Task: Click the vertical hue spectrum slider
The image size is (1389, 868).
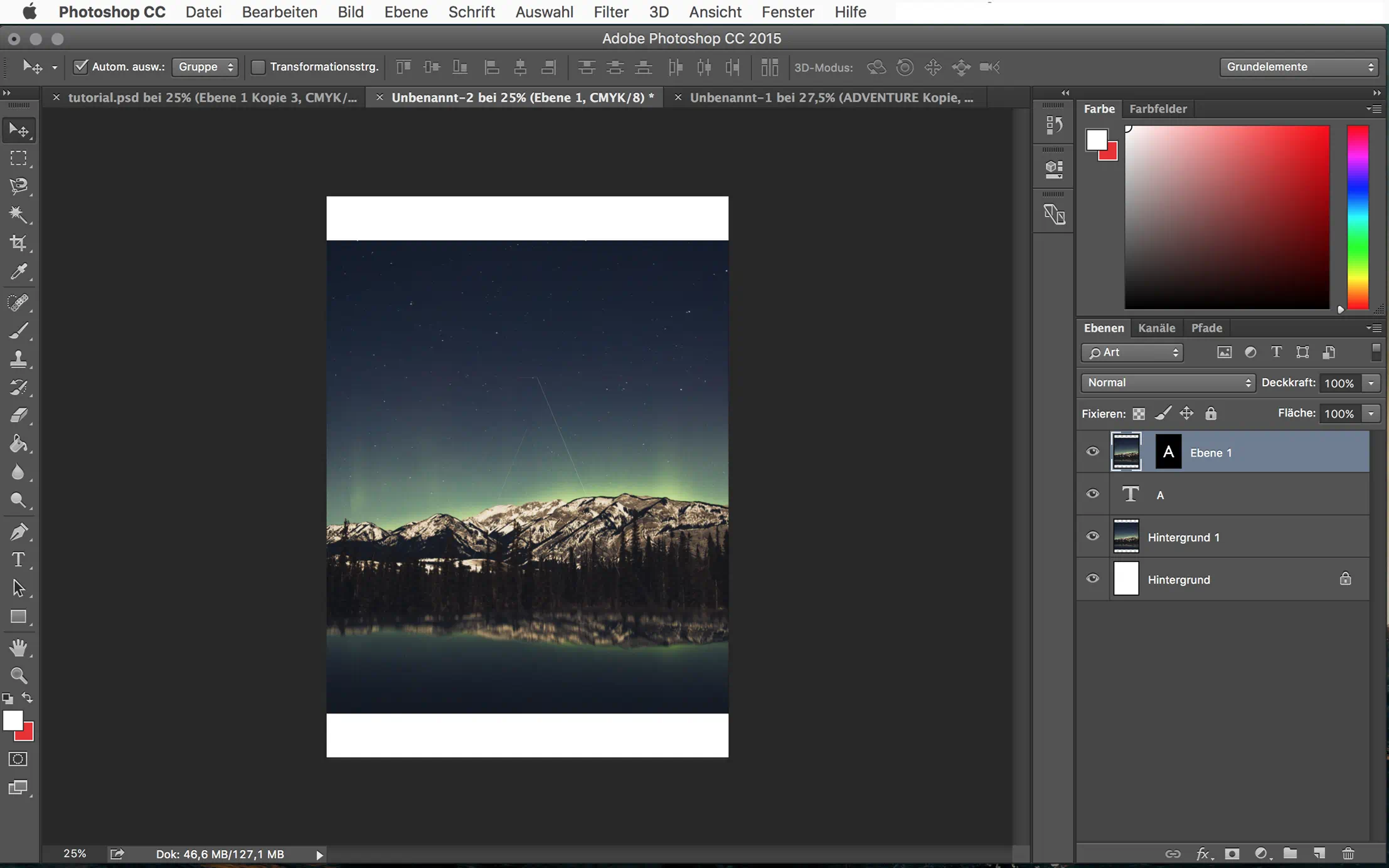Action: (x=1358, y=217)
